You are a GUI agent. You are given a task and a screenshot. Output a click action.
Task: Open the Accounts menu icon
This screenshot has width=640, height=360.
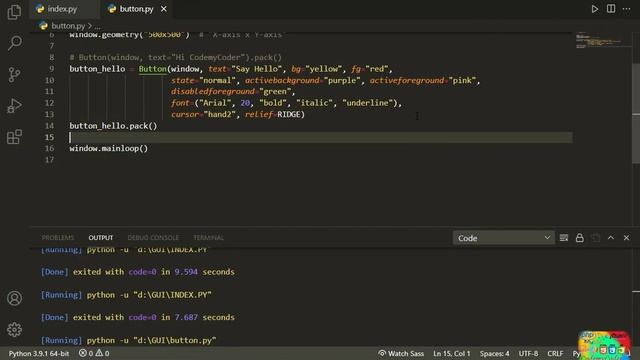click(x=14, y=298)
